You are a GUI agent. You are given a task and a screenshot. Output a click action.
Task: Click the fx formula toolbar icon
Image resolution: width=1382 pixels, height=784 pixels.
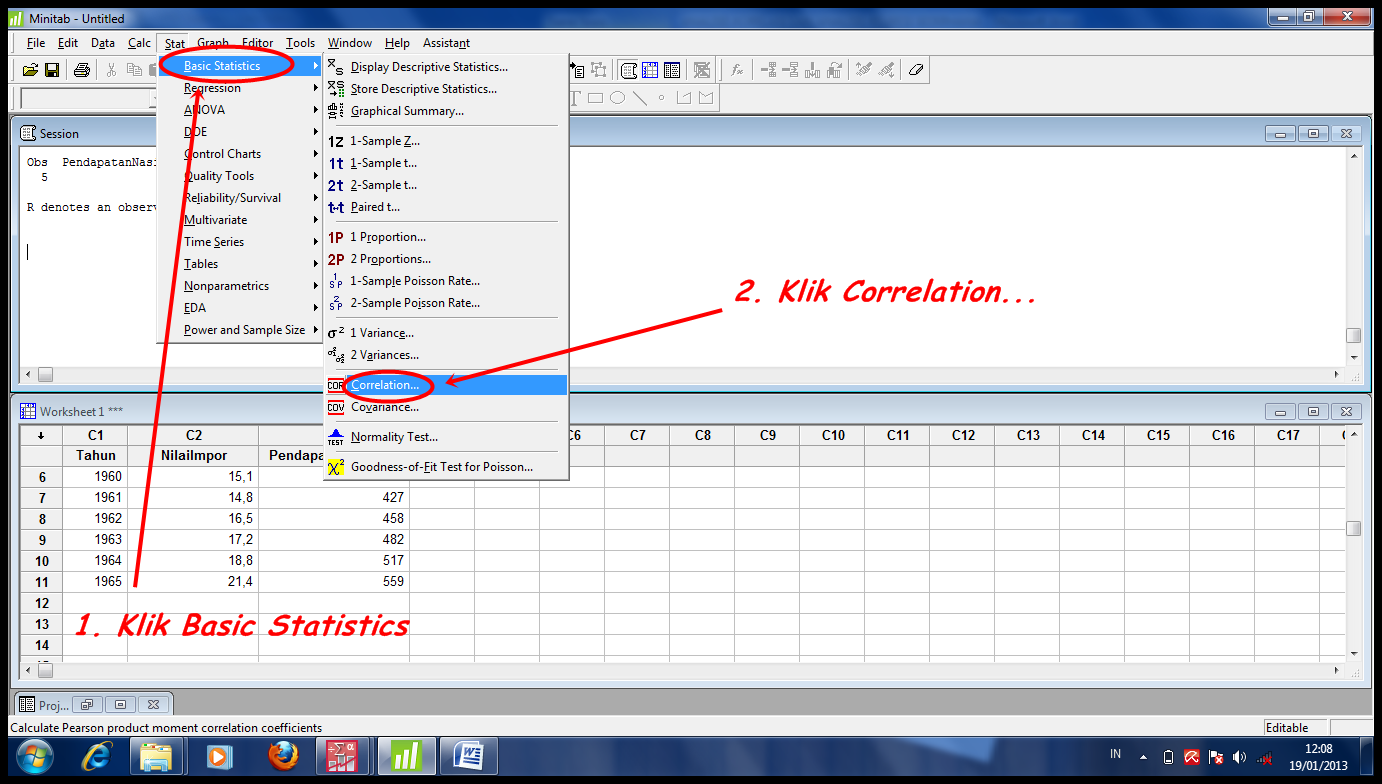737,70
